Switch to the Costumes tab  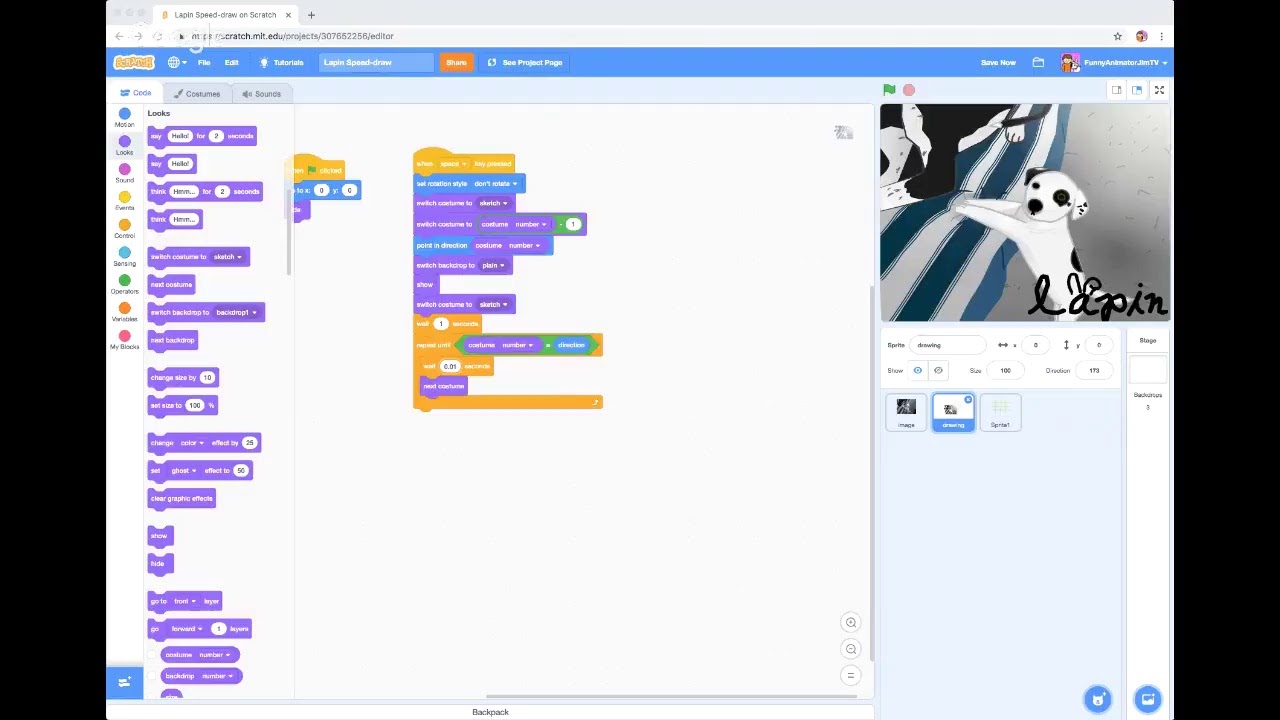click(196, 94)
